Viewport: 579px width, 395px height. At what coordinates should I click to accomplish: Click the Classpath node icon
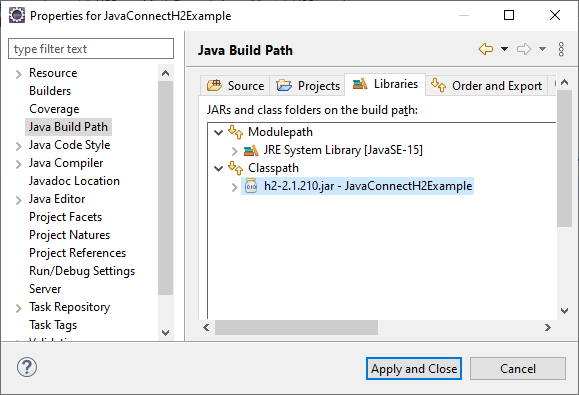(235, 168)
